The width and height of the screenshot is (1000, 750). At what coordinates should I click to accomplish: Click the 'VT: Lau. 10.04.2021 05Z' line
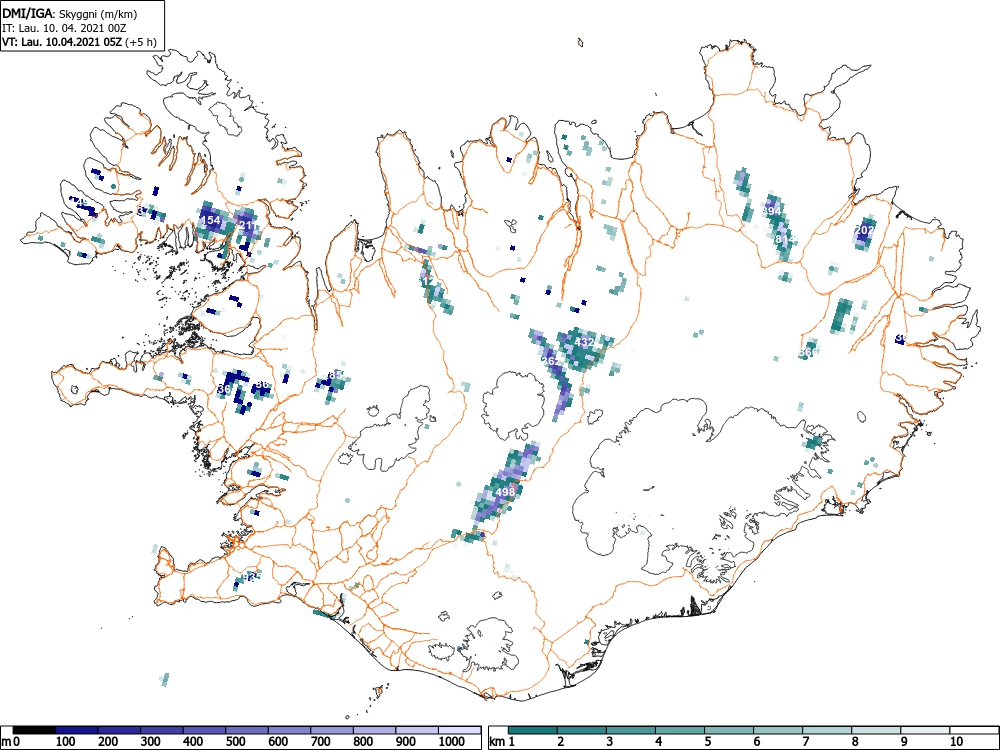[63, 43]
